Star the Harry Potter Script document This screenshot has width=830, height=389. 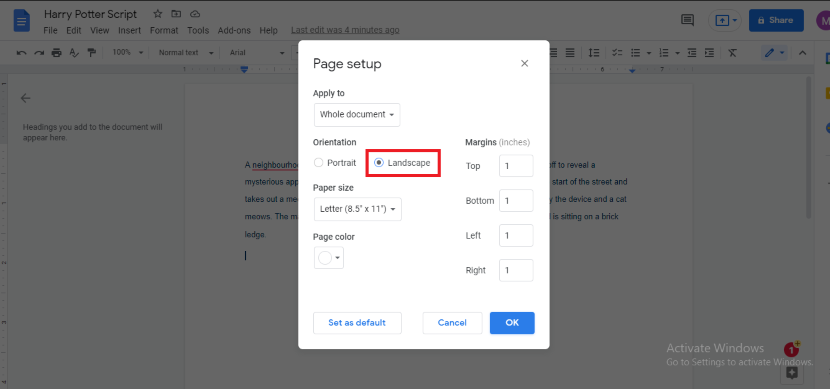pyautogui.click(x=157, y=14)
